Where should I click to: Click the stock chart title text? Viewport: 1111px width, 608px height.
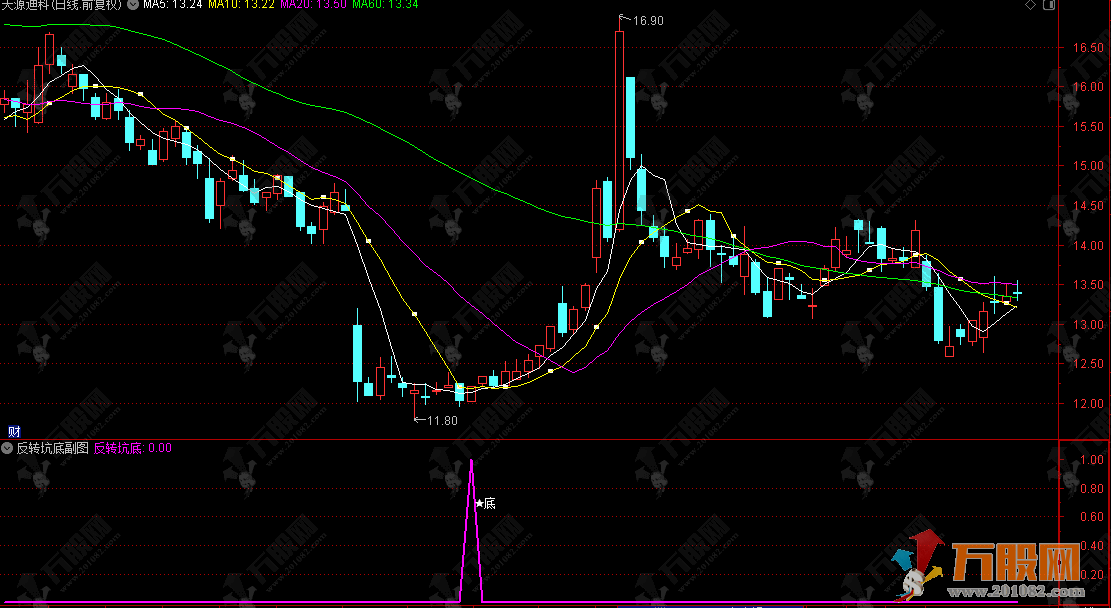(60, 6)
